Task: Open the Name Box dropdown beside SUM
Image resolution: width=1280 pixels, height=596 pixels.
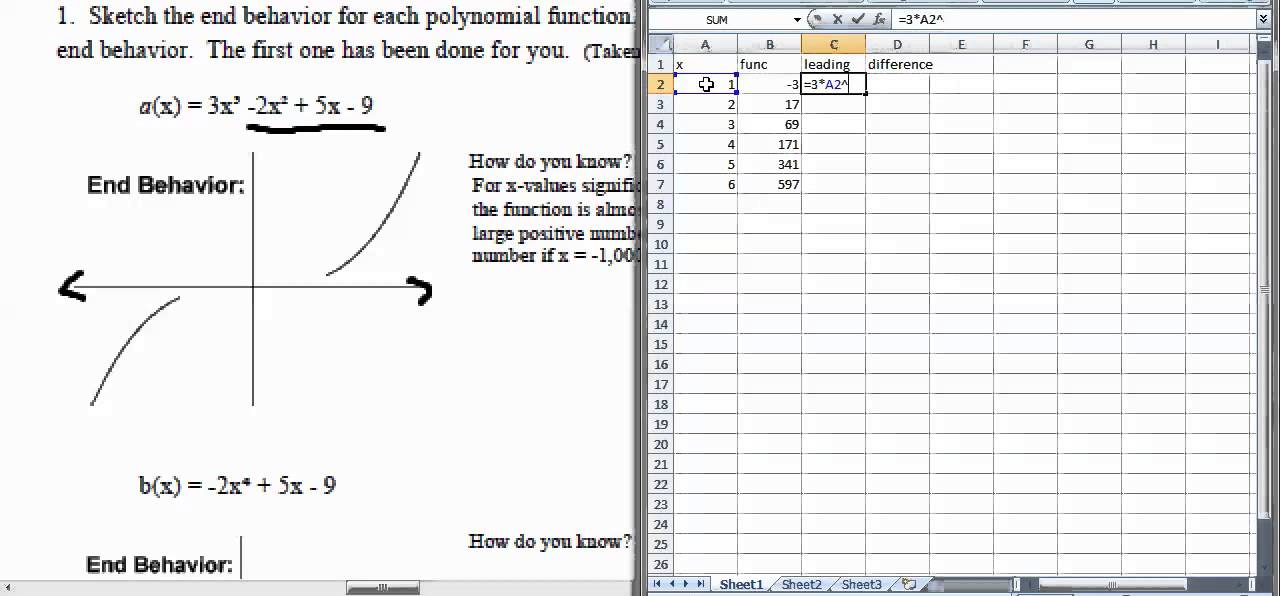Action: (797, 19)
